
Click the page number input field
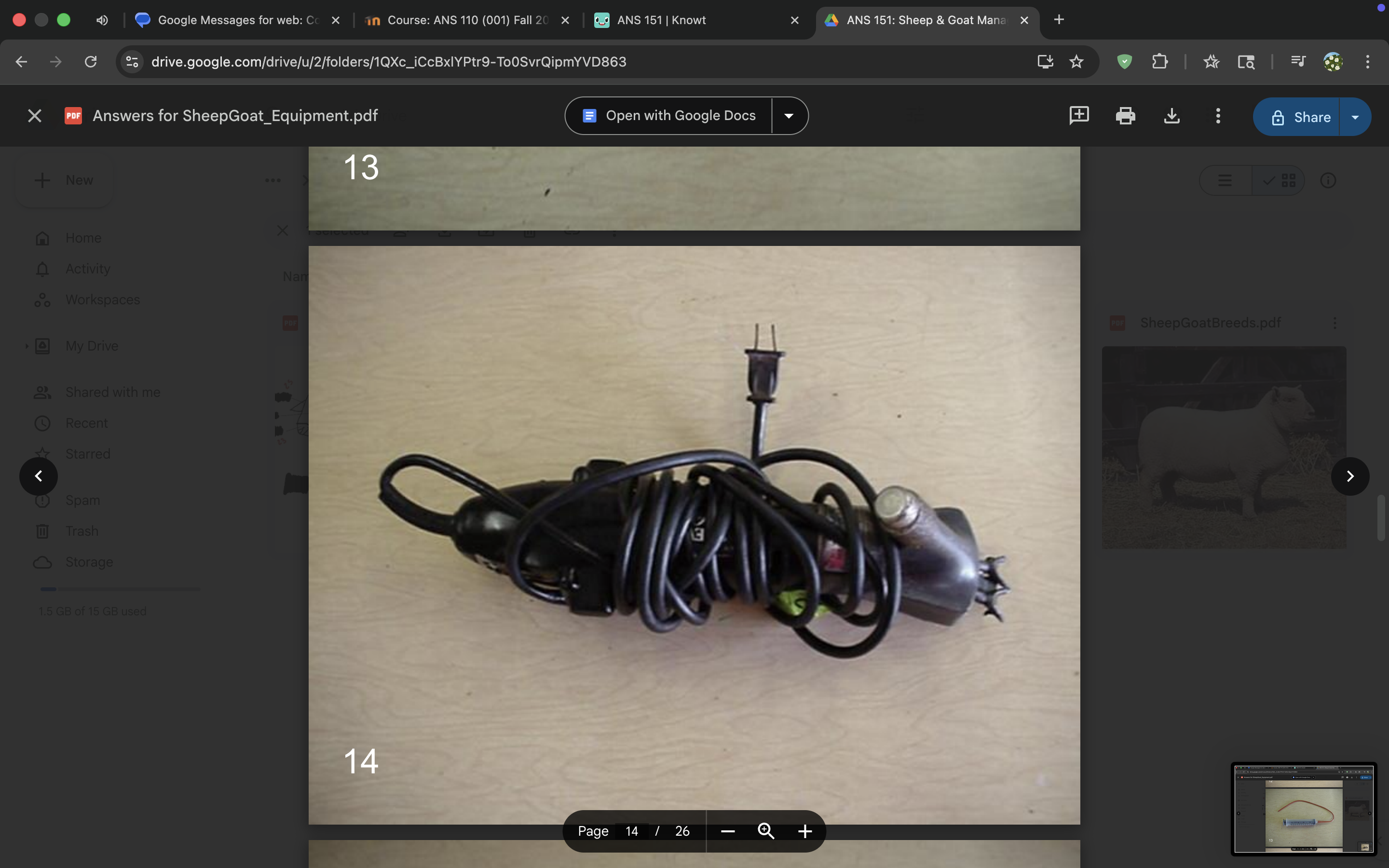(632, 831)
